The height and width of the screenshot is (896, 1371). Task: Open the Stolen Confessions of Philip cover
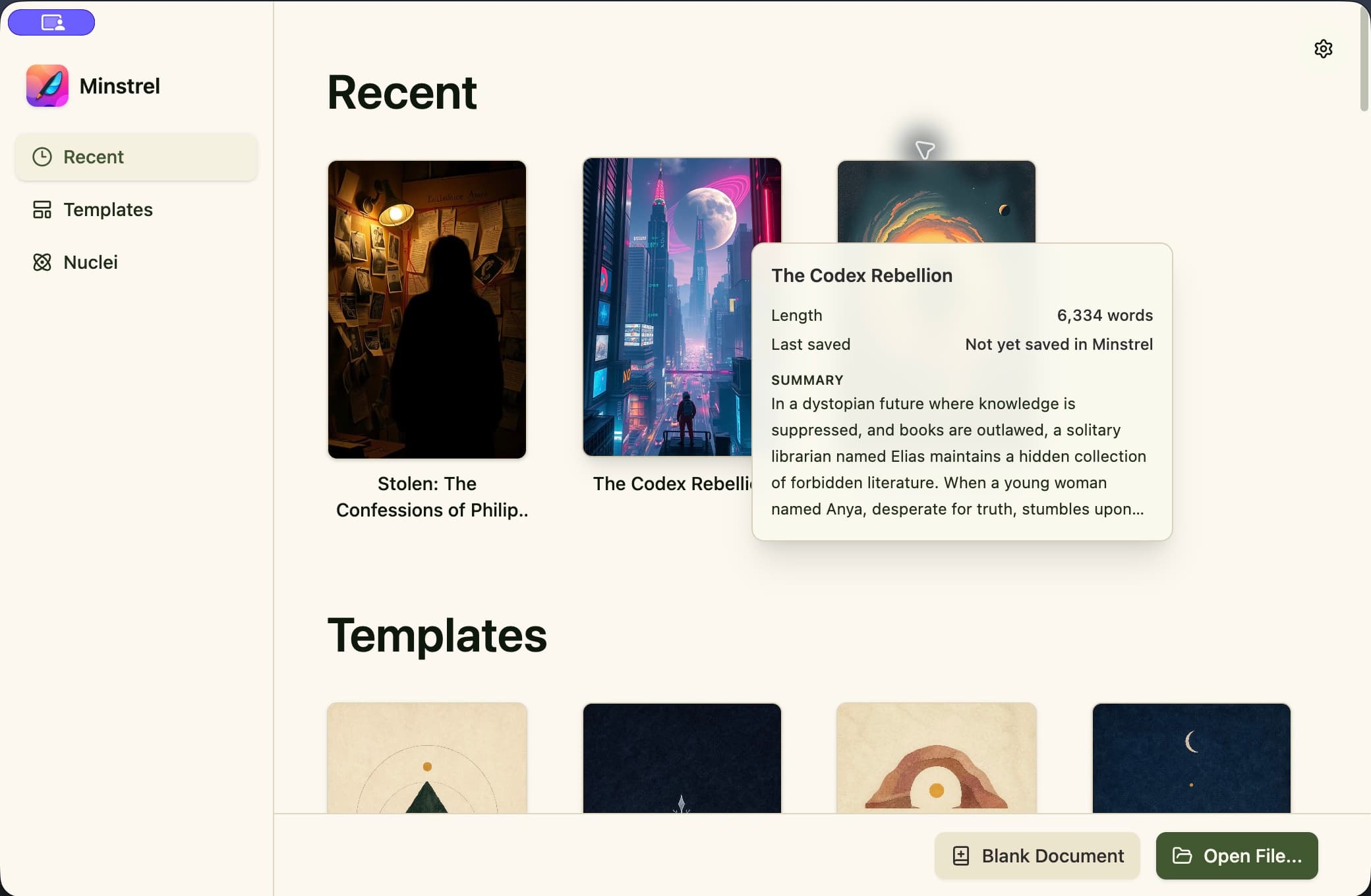(x=427, y=310)
